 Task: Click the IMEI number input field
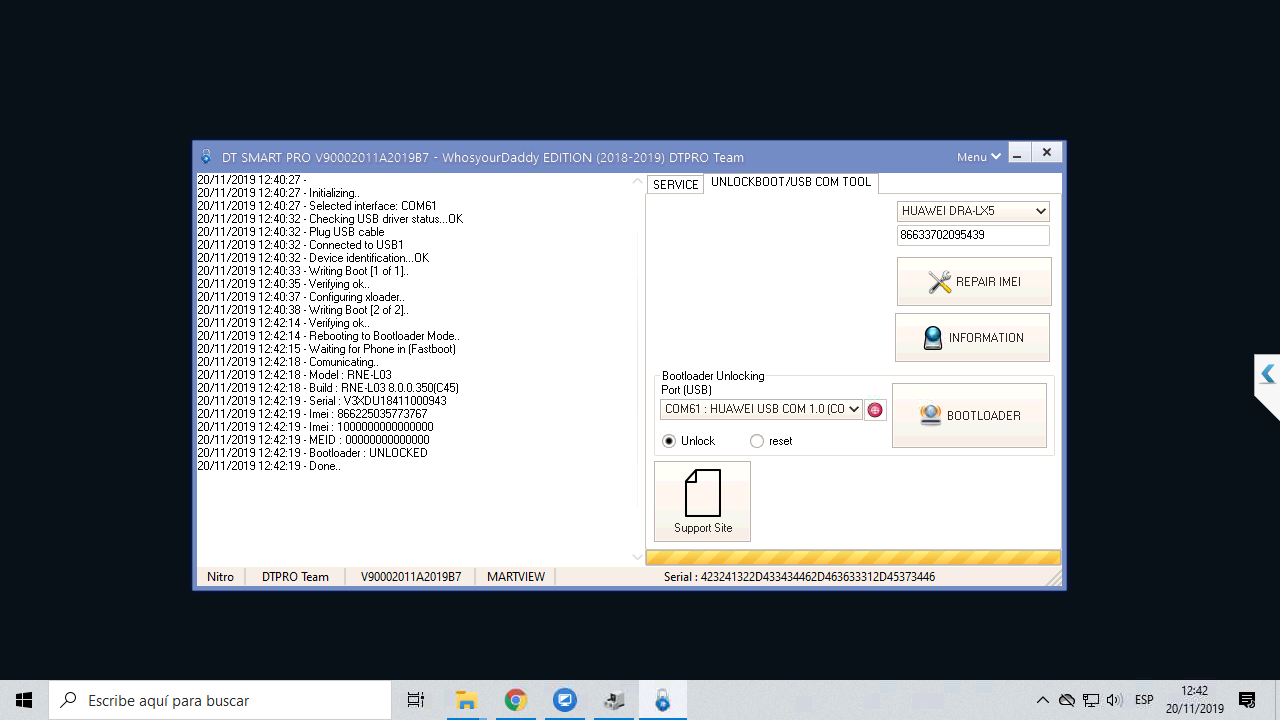[x=974, y=235]
